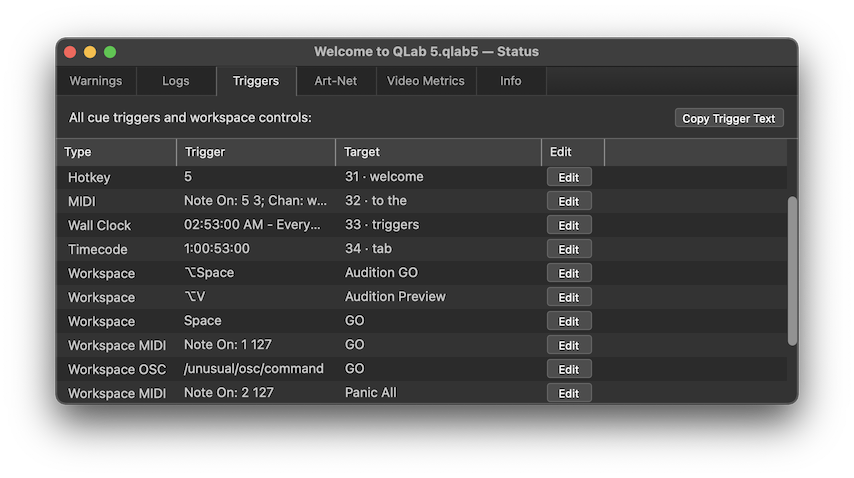Image resolution: width=854 pixels, height=478 pixels.
Task: Edit the Workspace OSC trigger
Action: coord(569,369)
